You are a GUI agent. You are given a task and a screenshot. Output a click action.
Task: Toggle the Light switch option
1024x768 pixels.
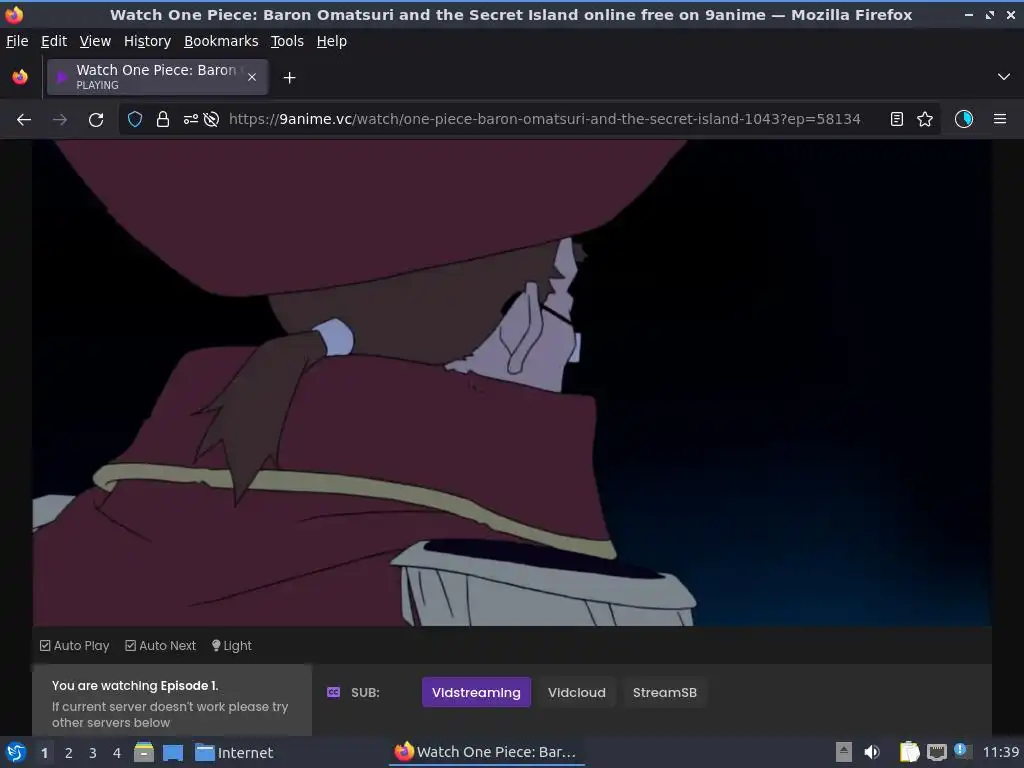(231, 646)
